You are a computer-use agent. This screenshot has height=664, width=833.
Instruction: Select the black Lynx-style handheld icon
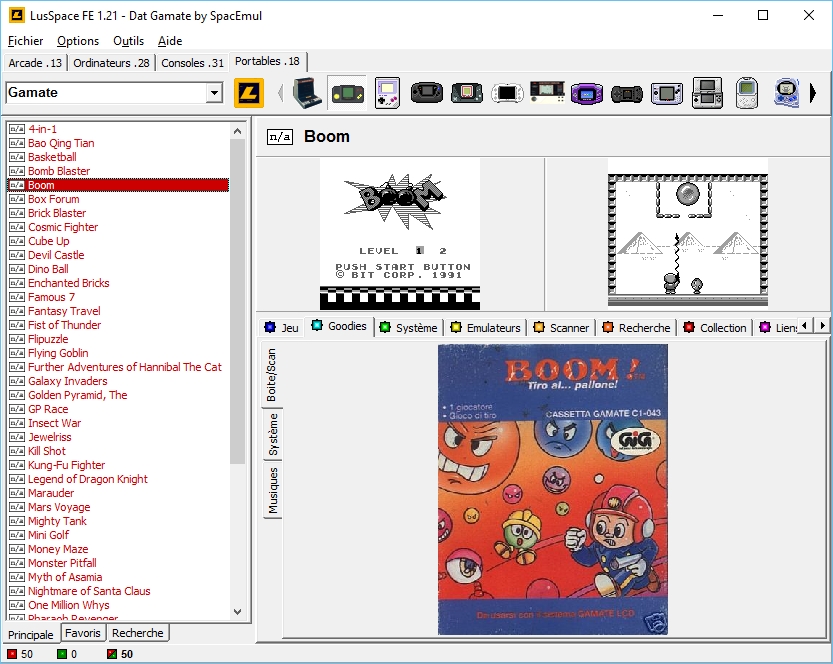627,94
